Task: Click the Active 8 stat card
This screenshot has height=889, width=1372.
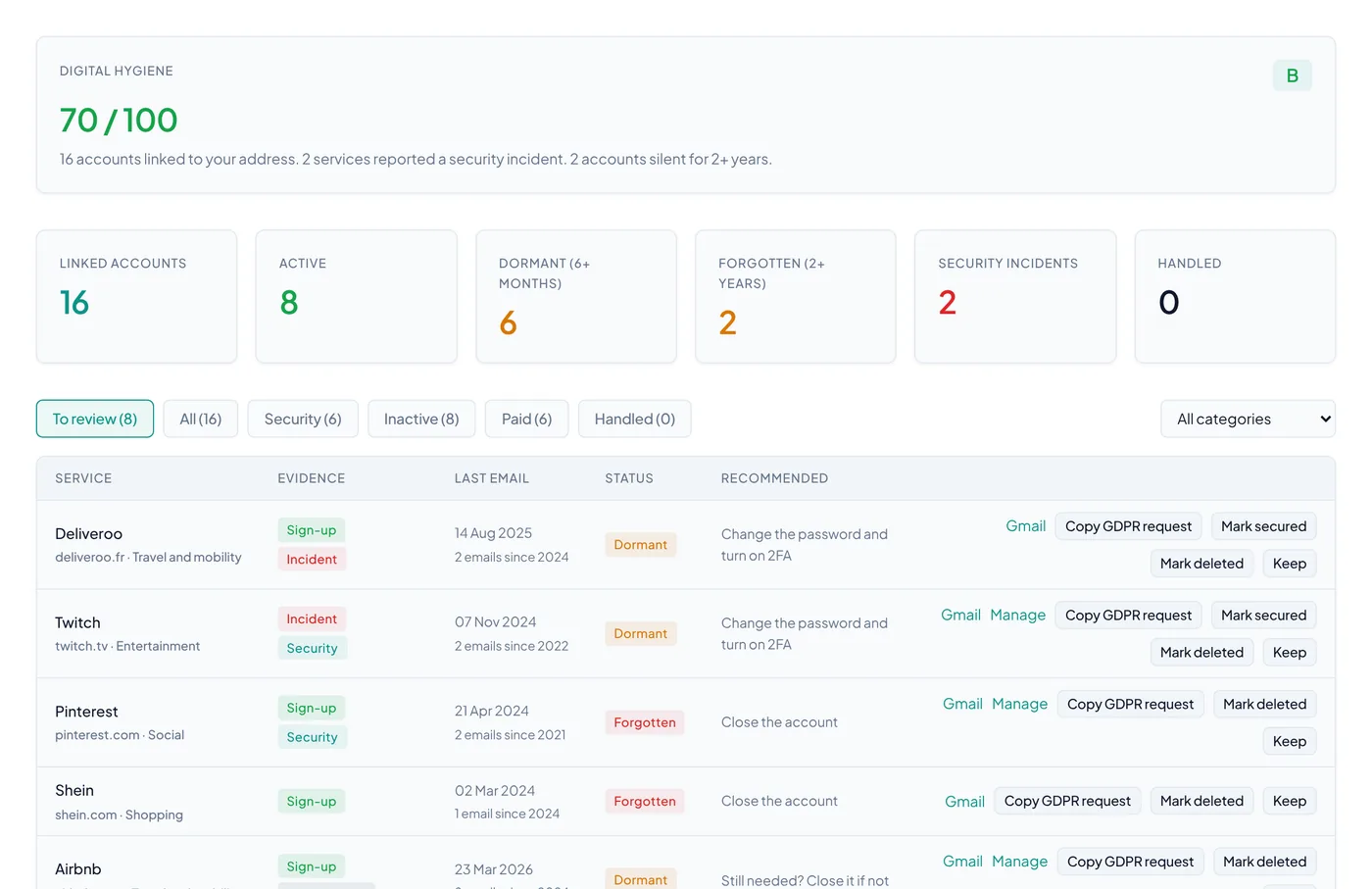Action: tap(357, 297)
